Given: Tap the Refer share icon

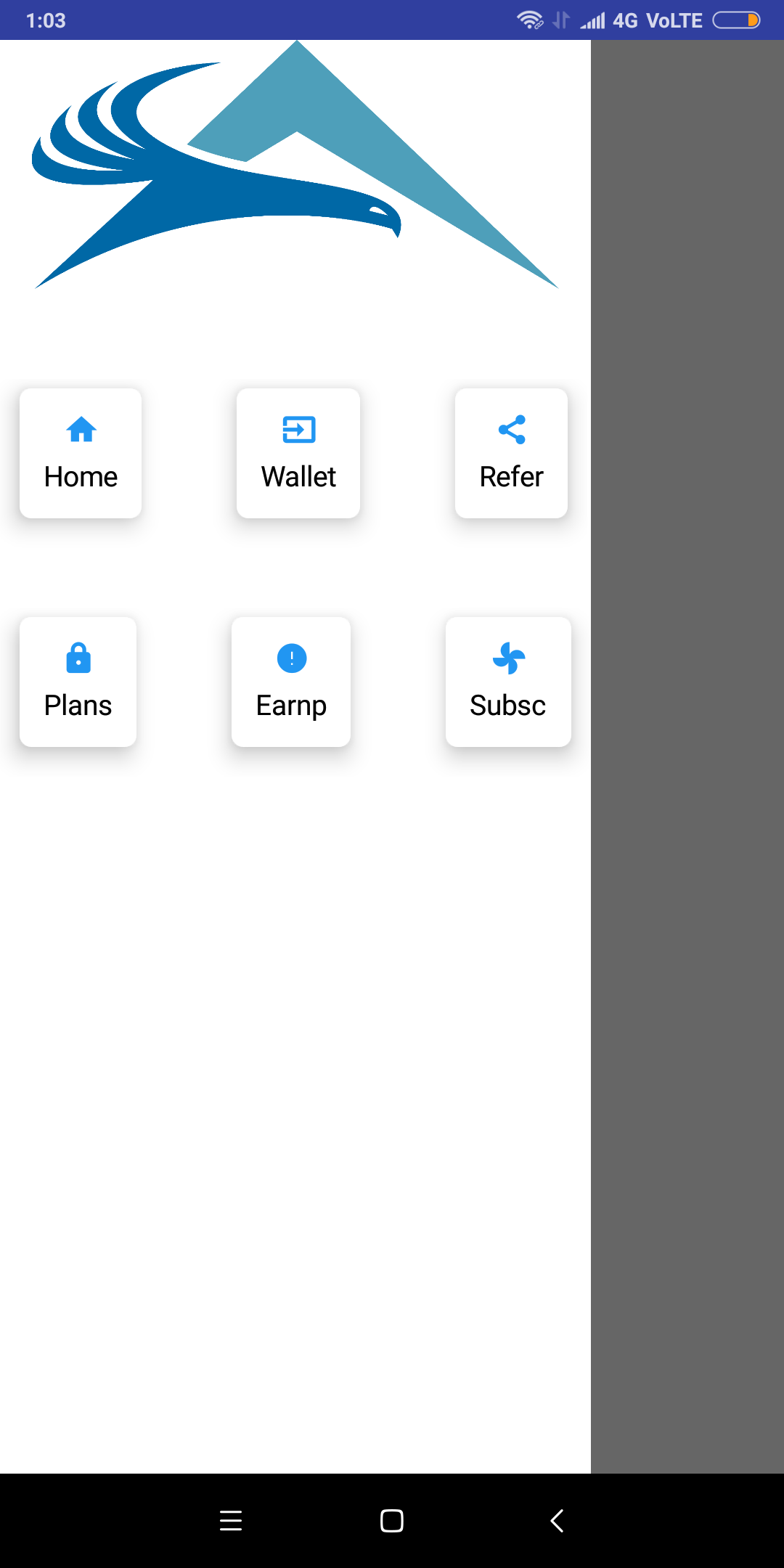Looking at the screenshot, I should pos(512,429).
